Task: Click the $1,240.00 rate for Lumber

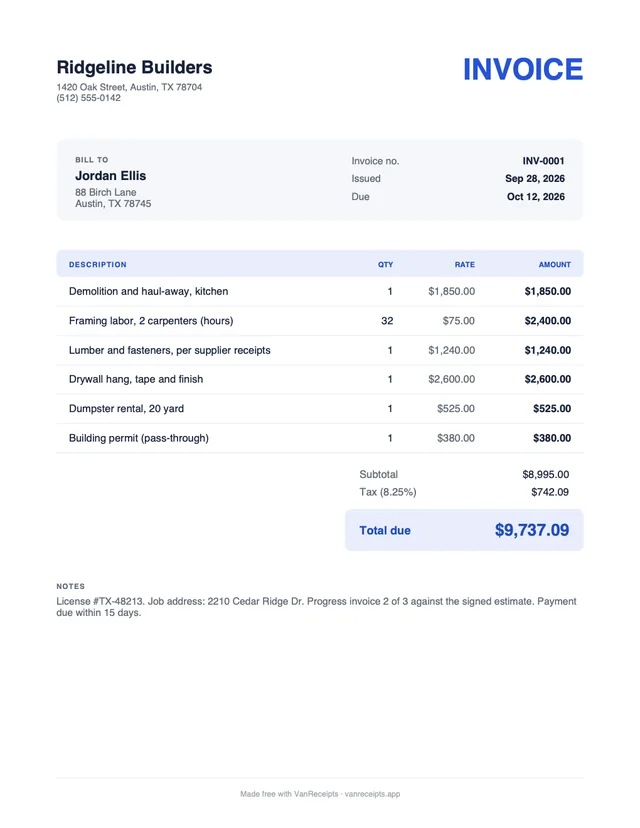Action: click(451, 350)
